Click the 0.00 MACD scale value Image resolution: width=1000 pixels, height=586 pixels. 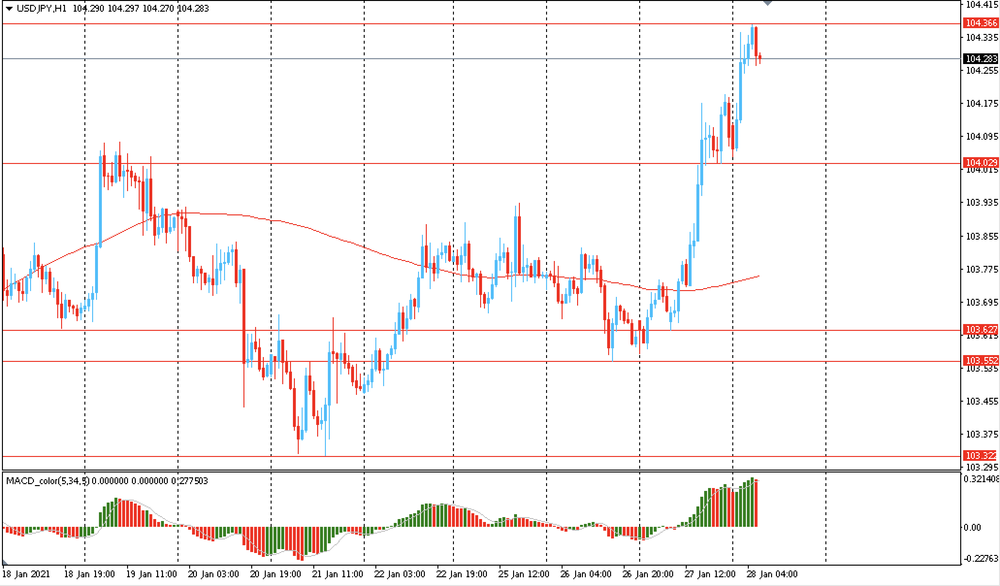[x=973, y=527]
